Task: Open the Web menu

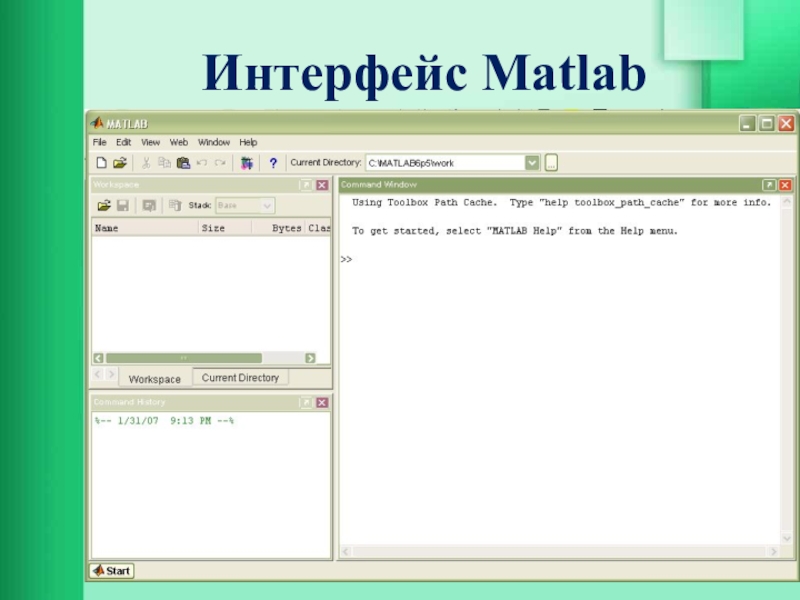Action: [x=179, y=142]
